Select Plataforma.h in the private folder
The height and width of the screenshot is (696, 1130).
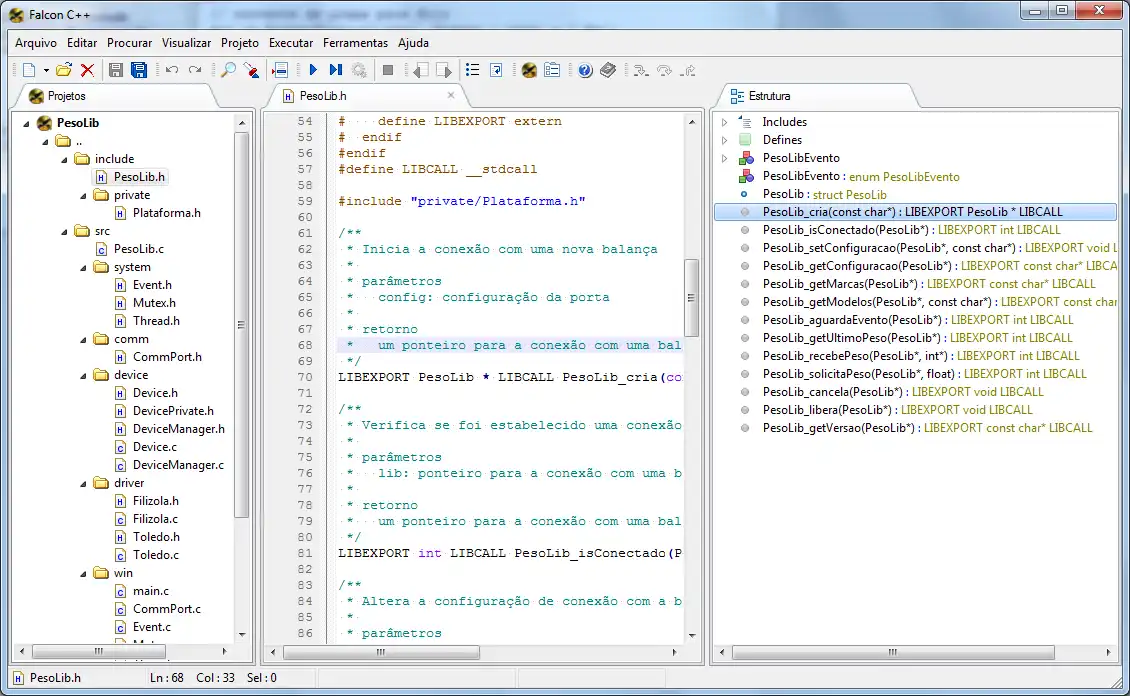pyautogui.click(x=166, y=213)
